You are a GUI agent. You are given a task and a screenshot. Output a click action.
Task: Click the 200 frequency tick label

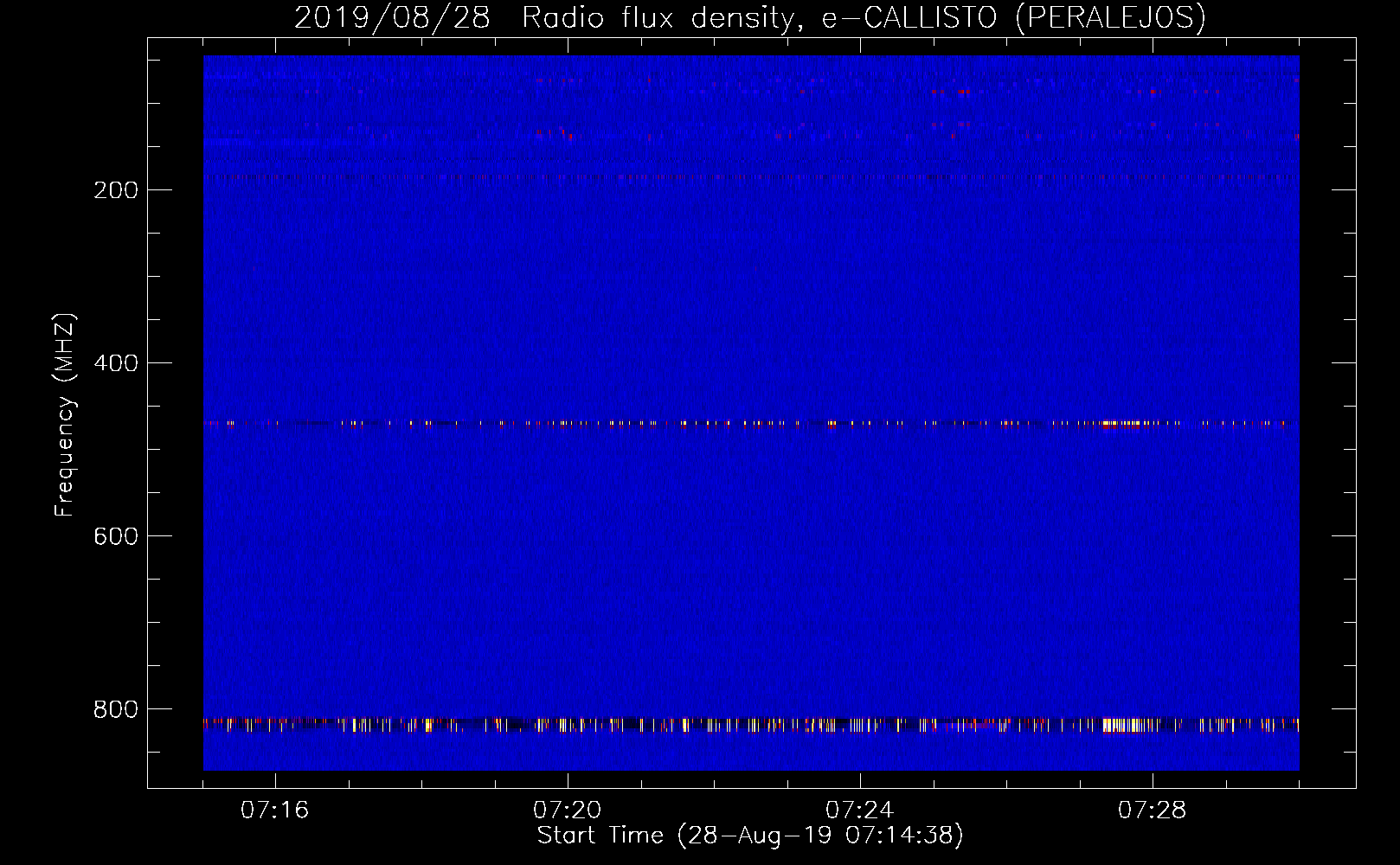coord(116,190)
